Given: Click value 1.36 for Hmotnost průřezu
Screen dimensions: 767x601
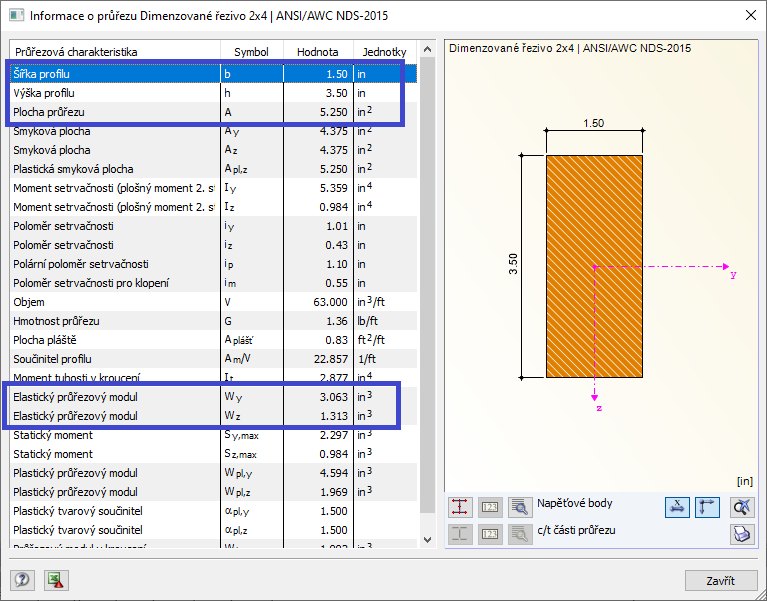Looking at the screenshot, I should coord(337,321).
